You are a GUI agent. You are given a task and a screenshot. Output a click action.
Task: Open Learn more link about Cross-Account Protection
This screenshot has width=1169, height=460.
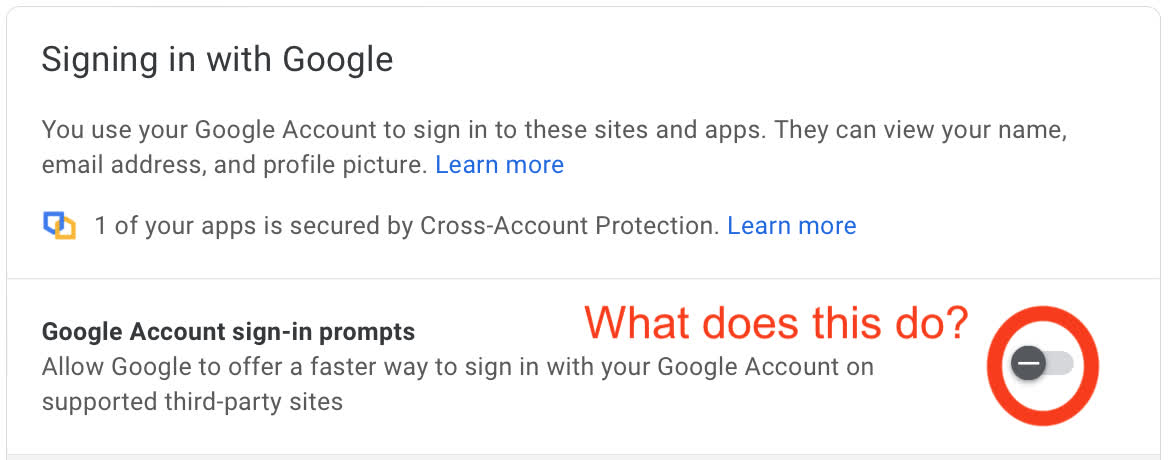(791, 226)
